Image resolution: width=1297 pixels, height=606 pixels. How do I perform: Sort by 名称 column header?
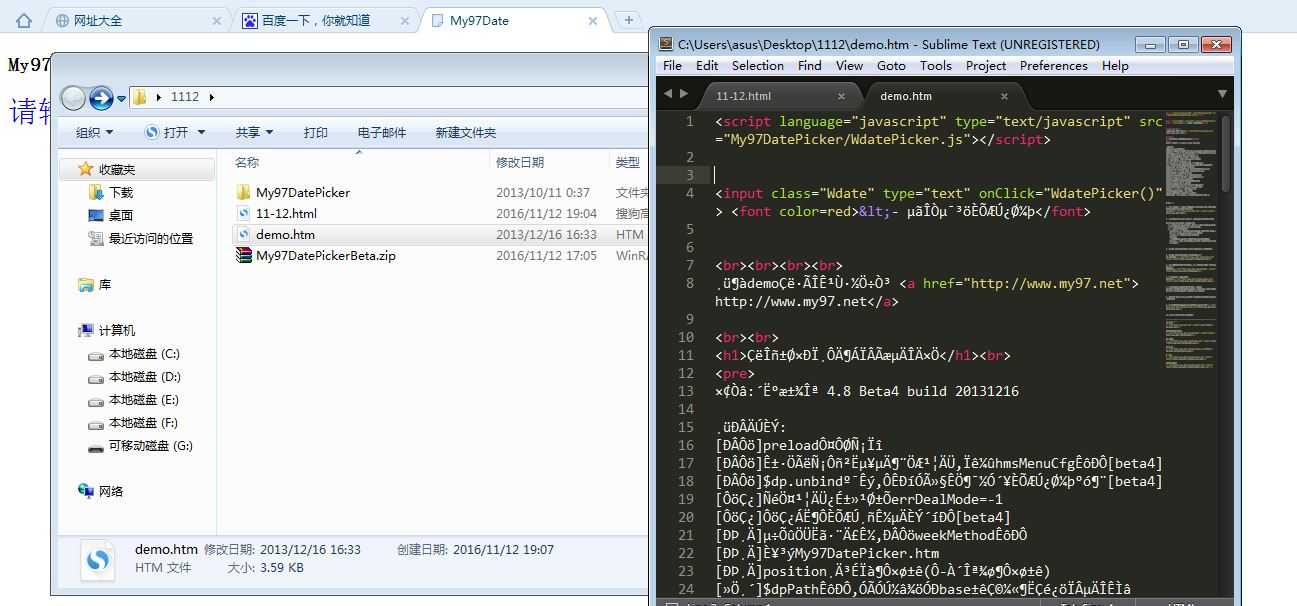[247, 162]
